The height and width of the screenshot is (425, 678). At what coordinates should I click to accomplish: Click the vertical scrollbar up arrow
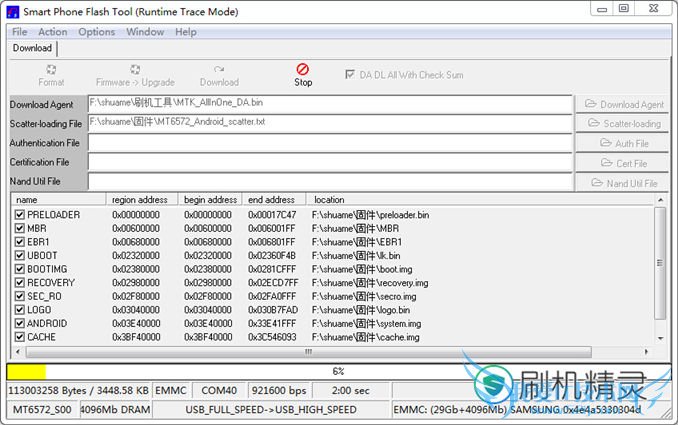[x=660, y=200]
